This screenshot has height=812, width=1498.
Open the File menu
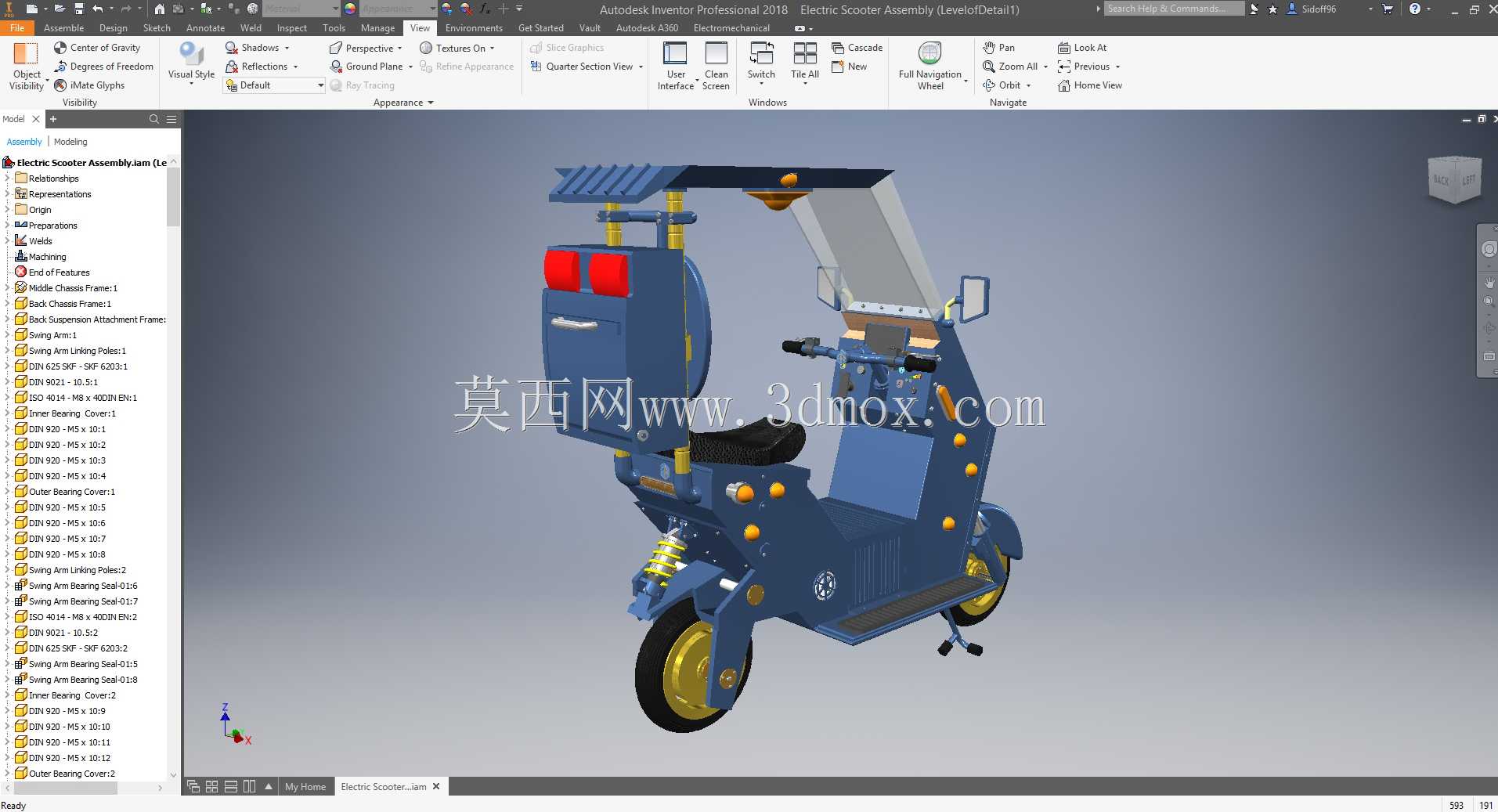17,28
